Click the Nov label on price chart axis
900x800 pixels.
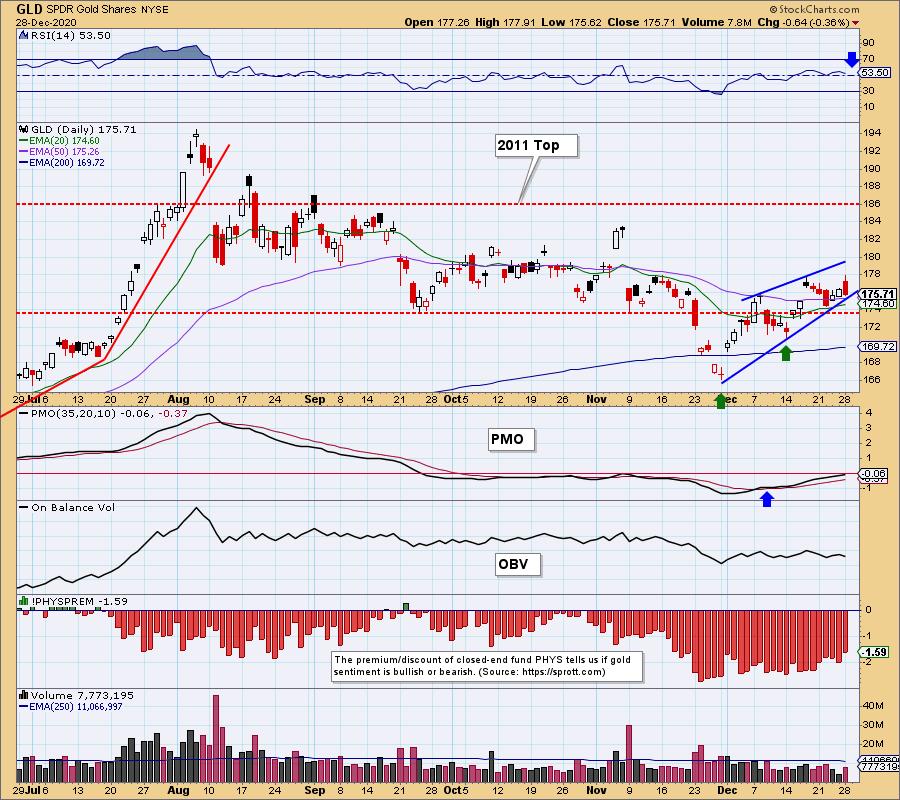click(x=597, y=399)
